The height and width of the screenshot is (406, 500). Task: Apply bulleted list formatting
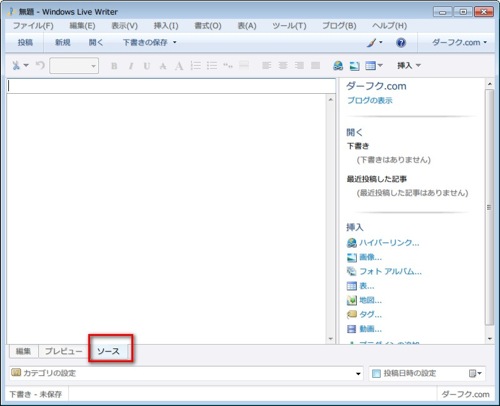(x=212, y=65)
